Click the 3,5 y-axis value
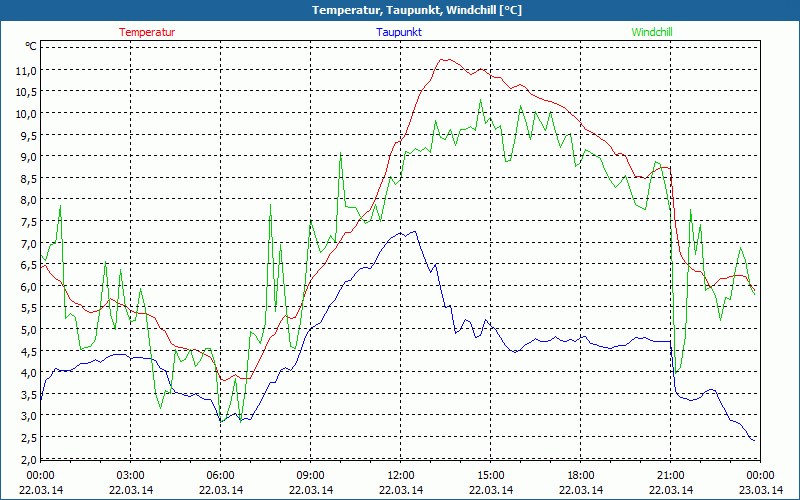This screenshot has height=500, width=800. tap(28, 394)
